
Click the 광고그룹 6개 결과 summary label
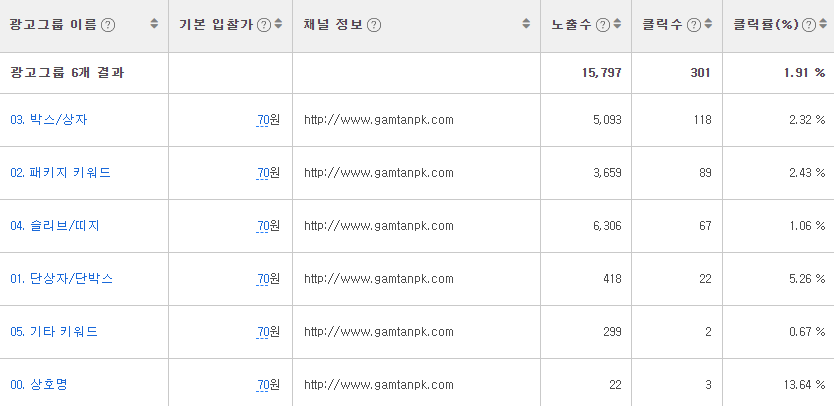pyautogui.click(x=67, y=73)
